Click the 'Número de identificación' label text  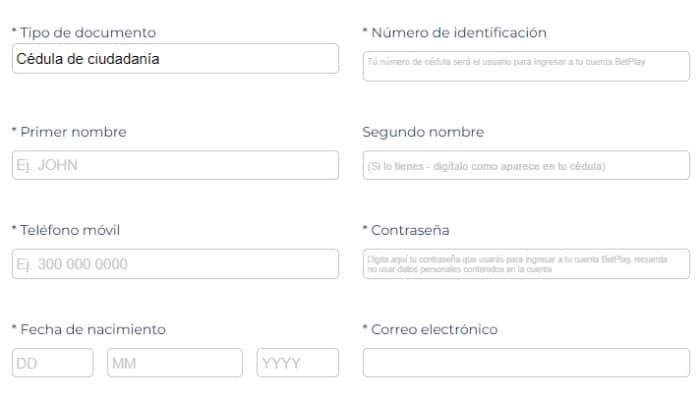coord(459,33)
